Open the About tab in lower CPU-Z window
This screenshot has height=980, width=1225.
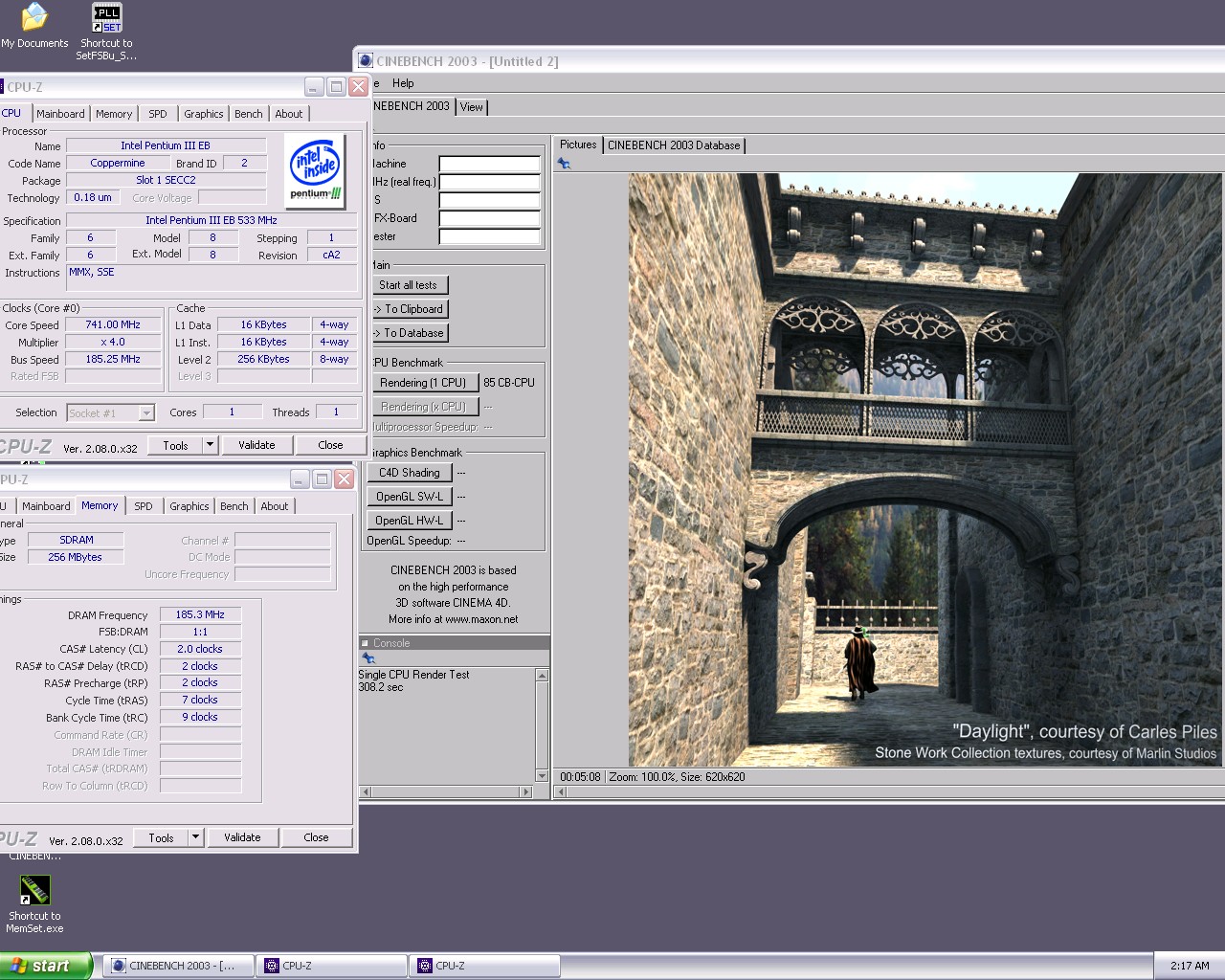pos(275,506)
